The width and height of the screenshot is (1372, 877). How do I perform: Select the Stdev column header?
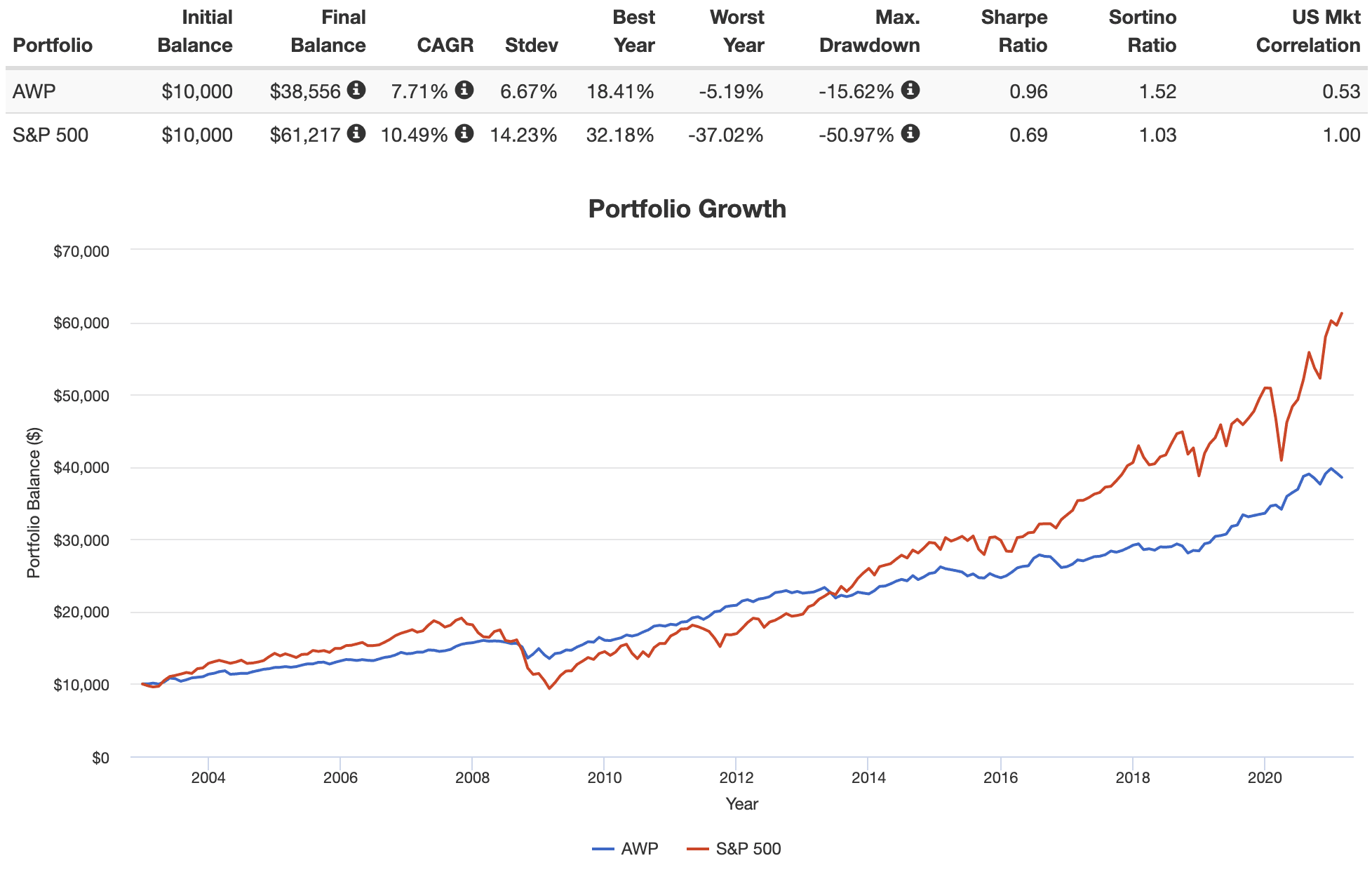[531, 46]
